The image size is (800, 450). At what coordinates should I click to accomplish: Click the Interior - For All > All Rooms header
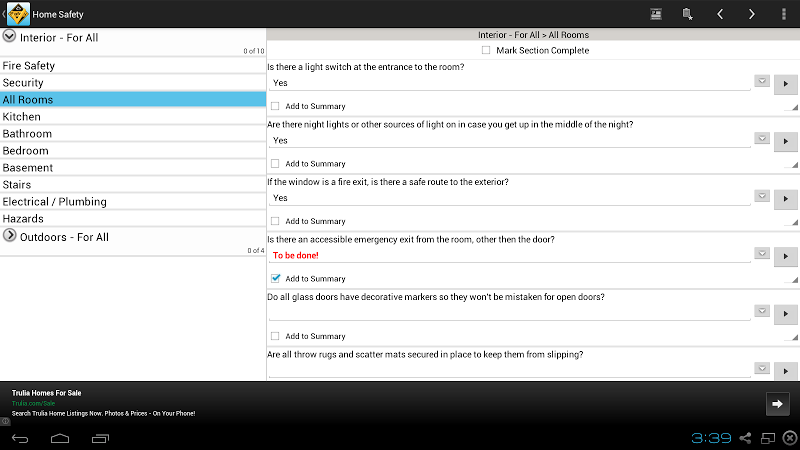pos(533,35)
